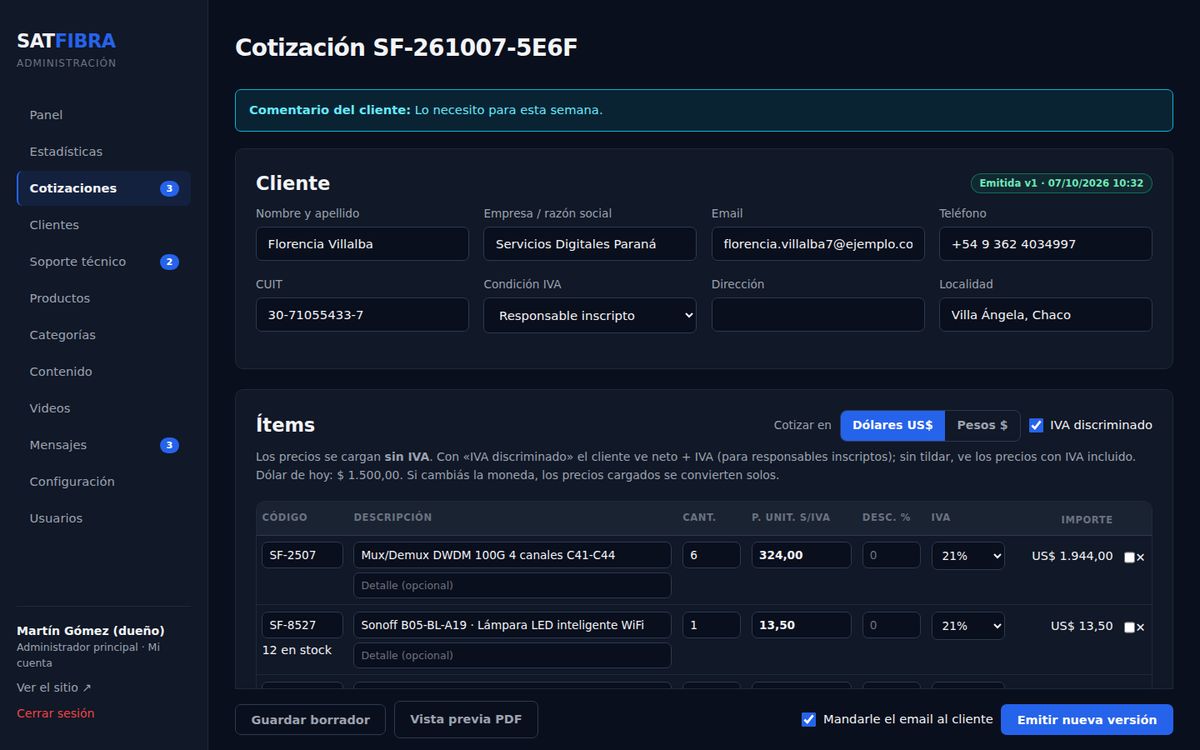Image resolution: width=1200 pixels, height=750 pixels.
Task: Open IVA rate dropdown for SF-8527
Action: pyautogui.click(x=968, y=625)
